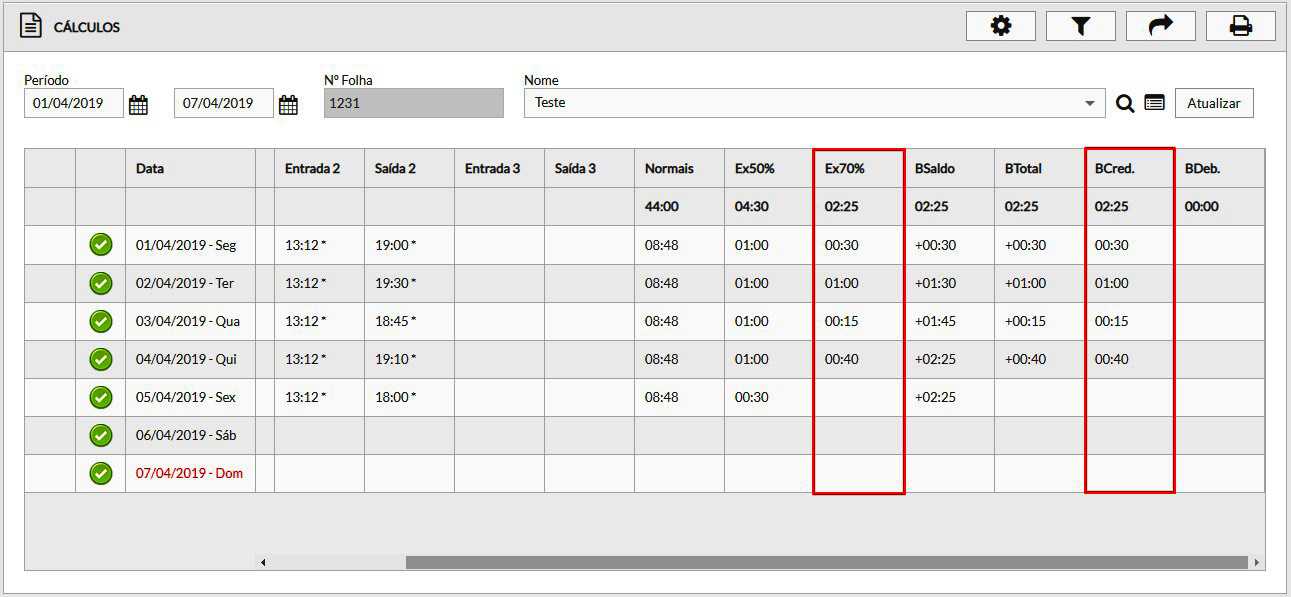Click the filter funnel icon
The width and height of the screenshot is (1291, 597).
coord(1080,27)
